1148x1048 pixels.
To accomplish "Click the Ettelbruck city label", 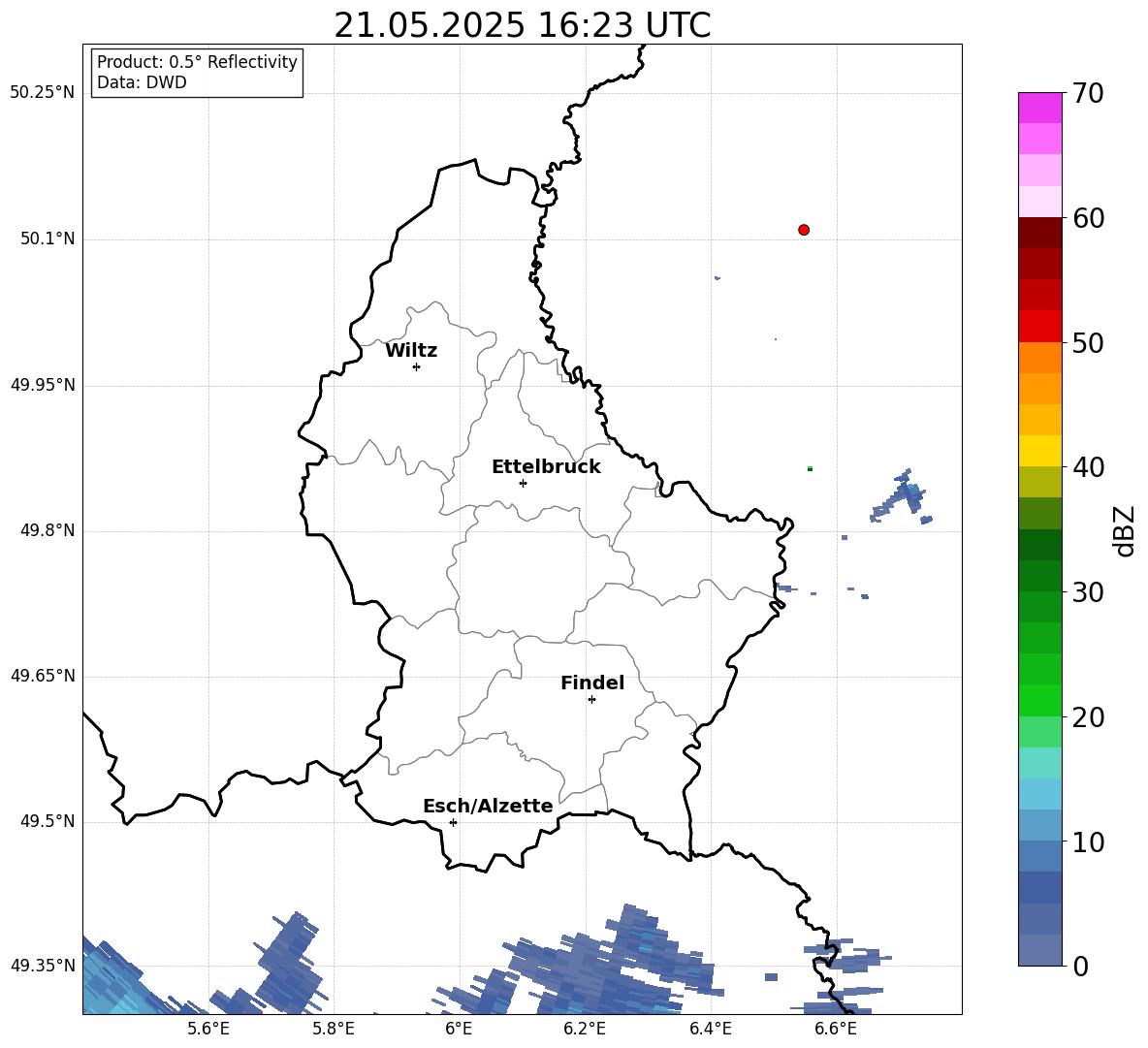I will (546, 467).
